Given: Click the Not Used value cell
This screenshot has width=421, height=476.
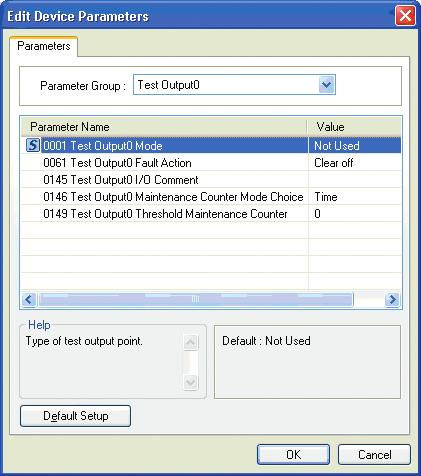Looking at the screenshot, I should [355, 146].
